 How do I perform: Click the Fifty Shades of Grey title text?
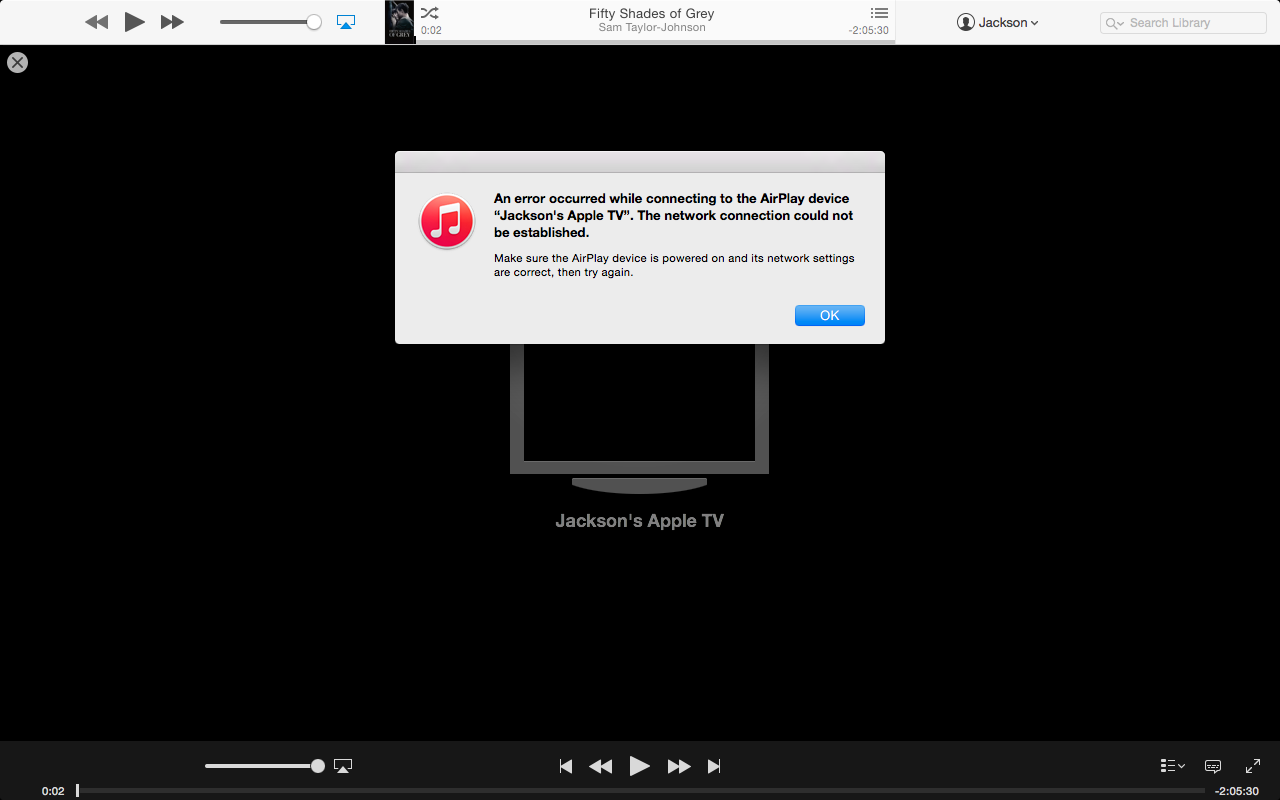[x=652, y=14]
